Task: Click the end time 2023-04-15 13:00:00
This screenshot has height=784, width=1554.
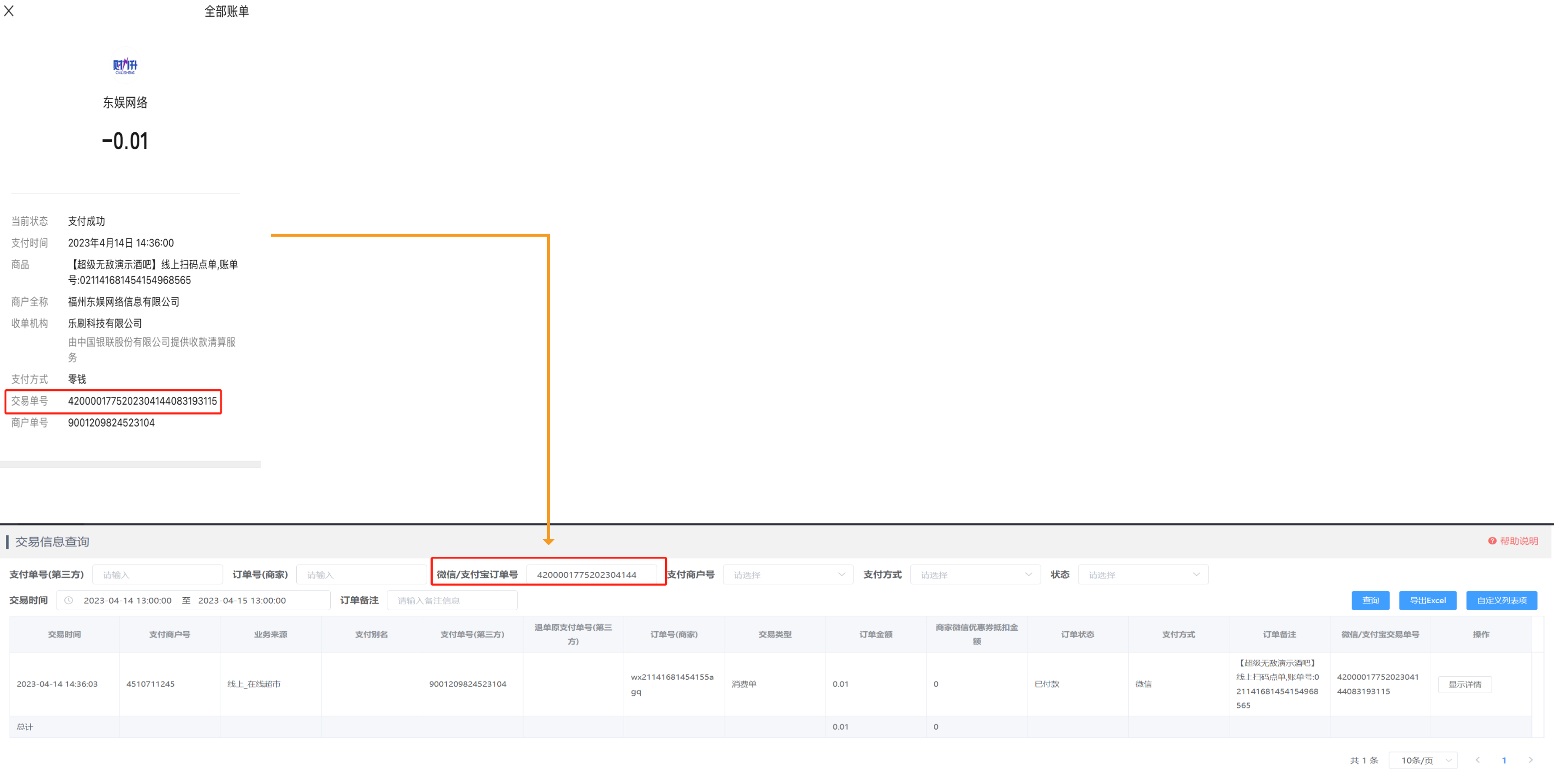Action: coord(242,600)
